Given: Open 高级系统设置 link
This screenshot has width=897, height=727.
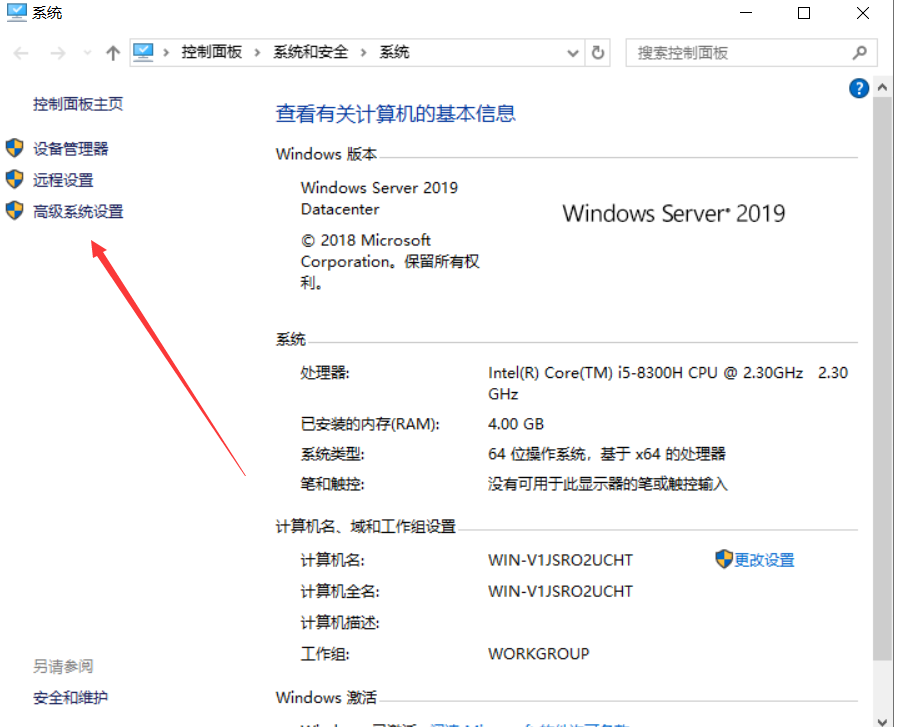Looking at the screenshot, I should tap(78, 212).
